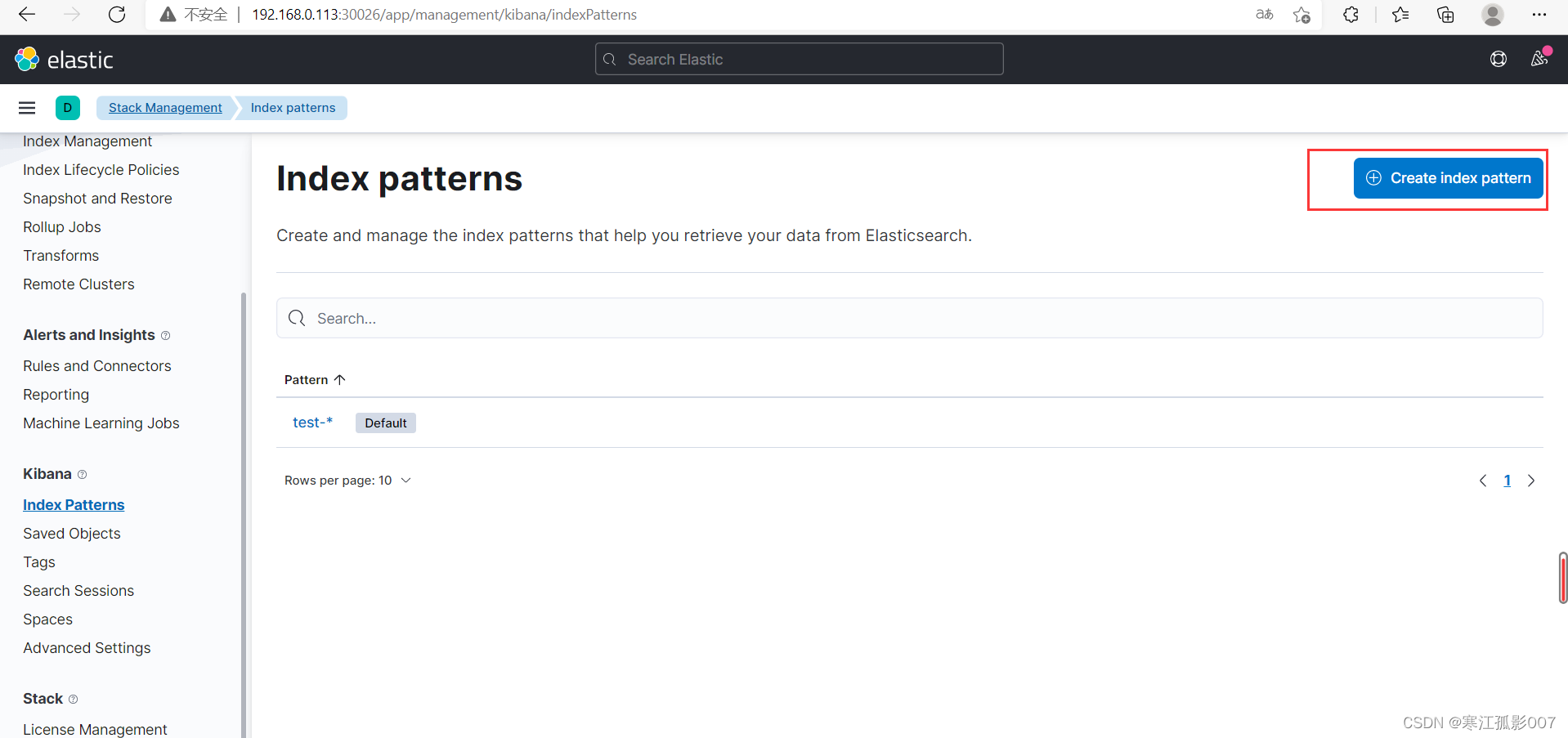
Task: Click the browser address bar URL
Action: pyautogui.click(x=444, y=15)
